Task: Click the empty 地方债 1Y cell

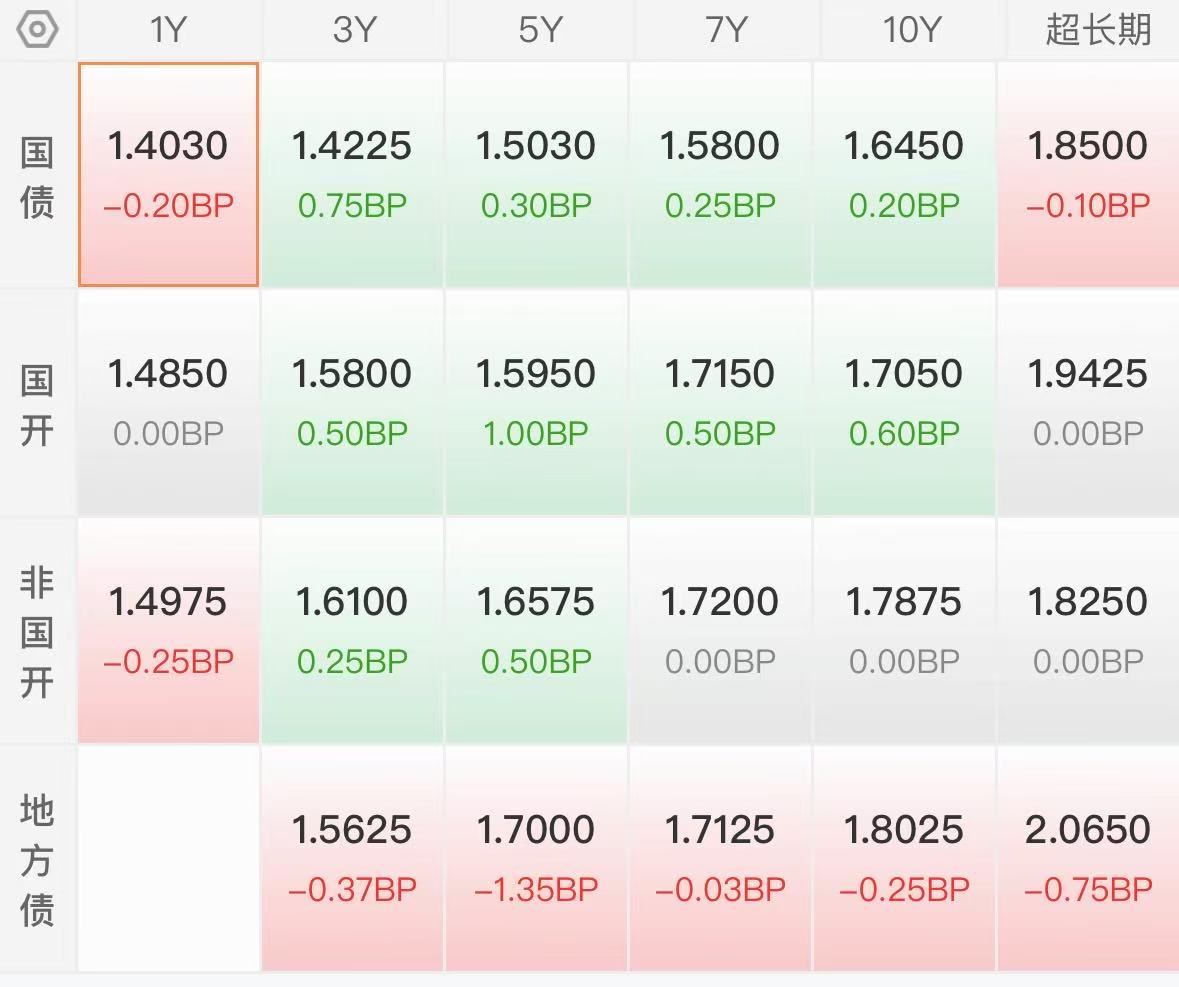Action: [x=168, y=858]
